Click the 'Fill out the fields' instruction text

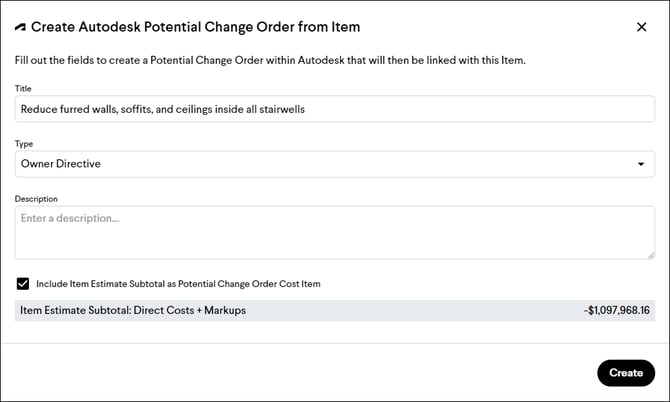tap(272, 61)
